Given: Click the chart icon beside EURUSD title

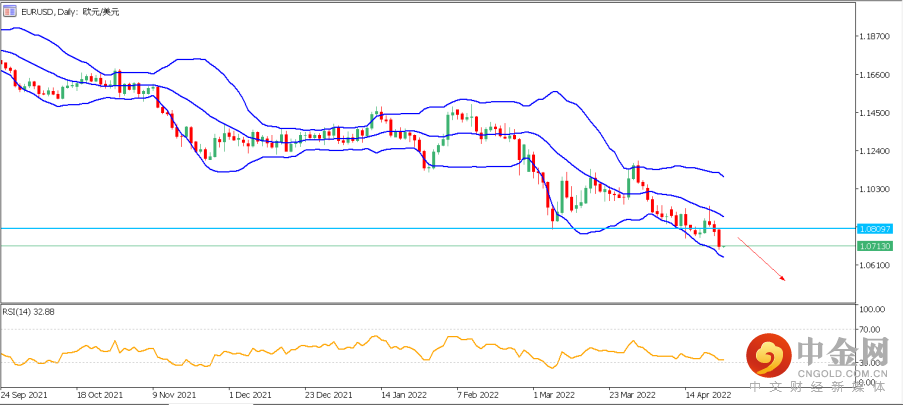Looking at the screenshot, I should (x=9, y=11).
